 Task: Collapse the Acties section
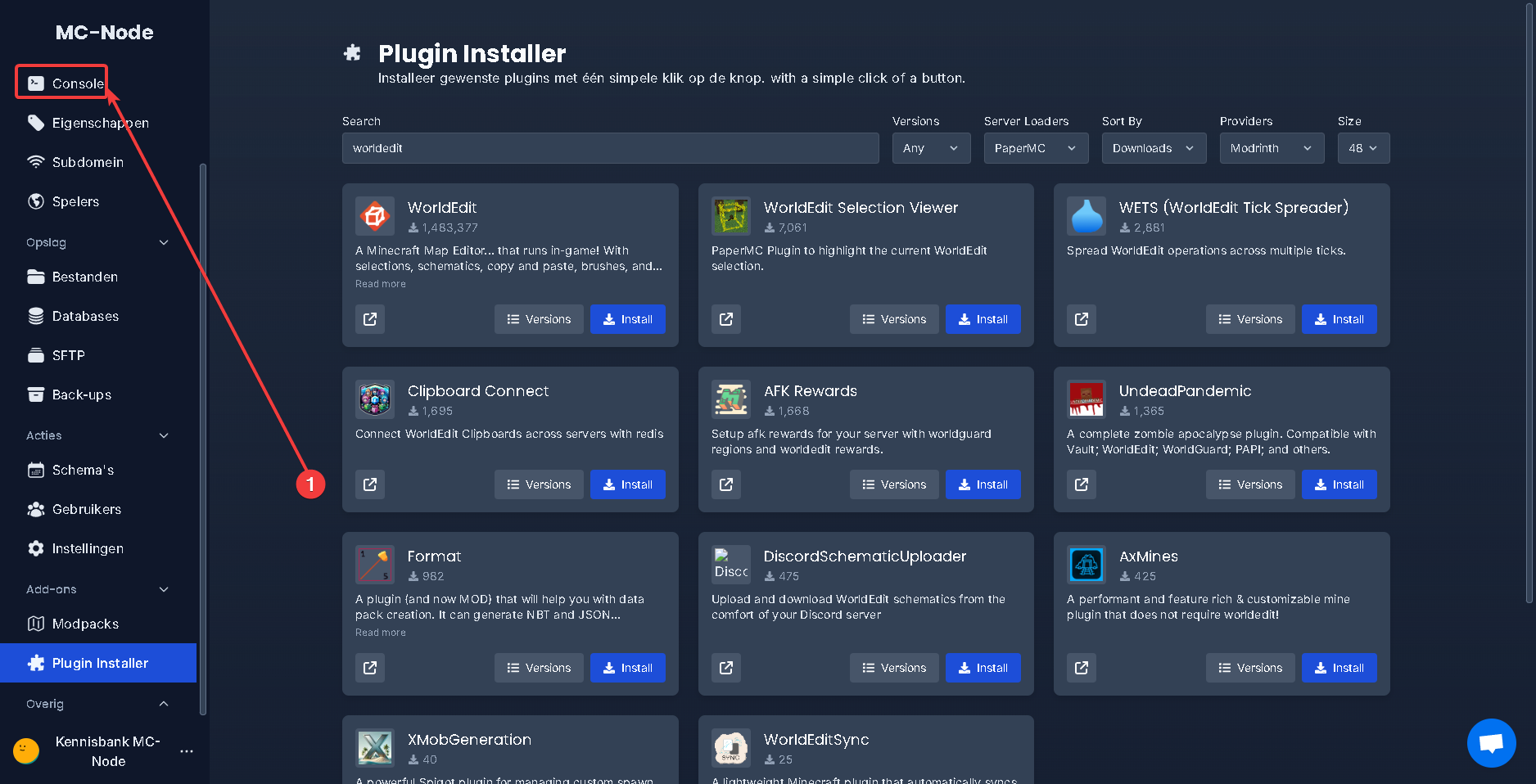pos(164,435)
